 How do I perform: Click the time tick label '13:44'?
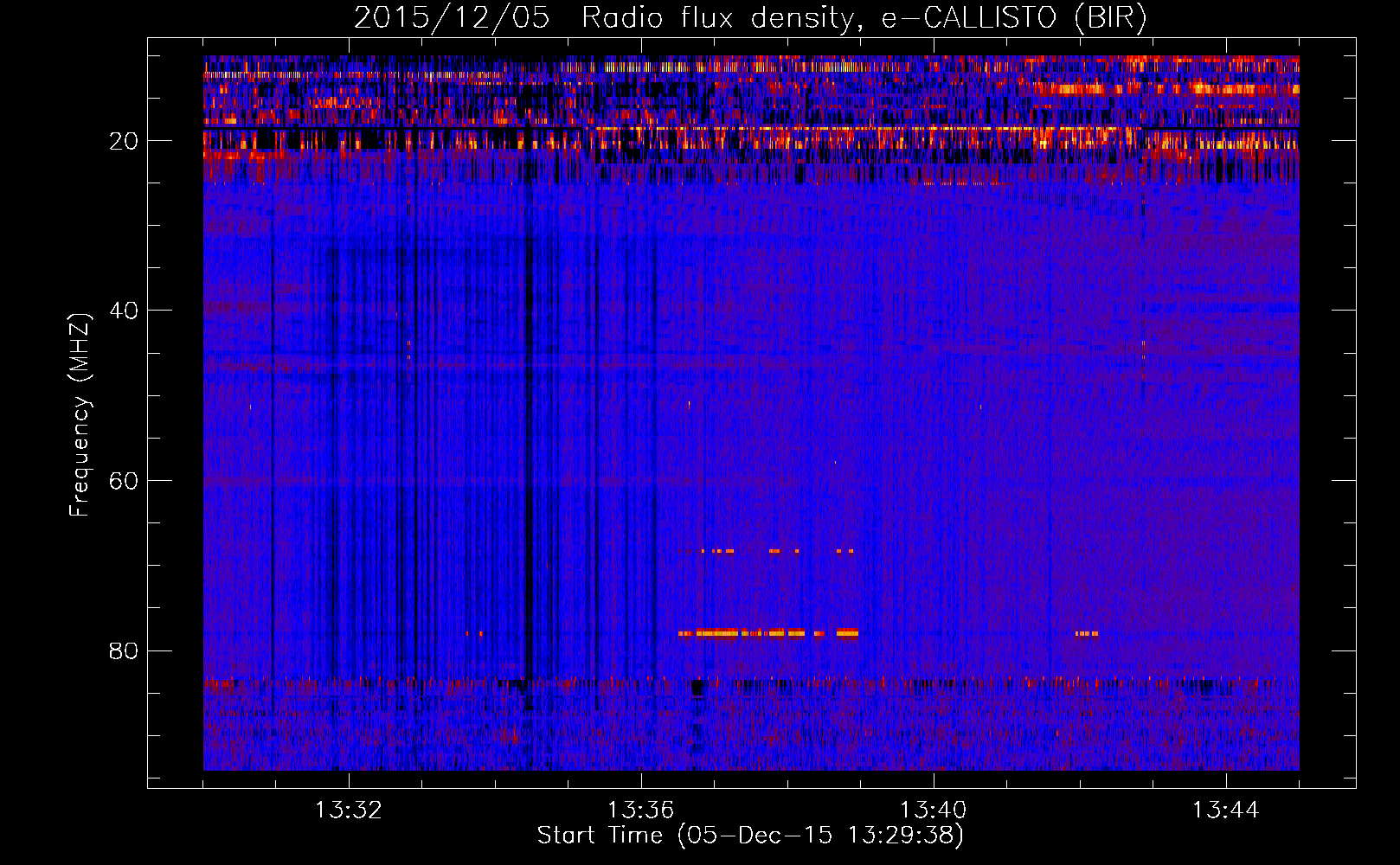[1226, 811]
